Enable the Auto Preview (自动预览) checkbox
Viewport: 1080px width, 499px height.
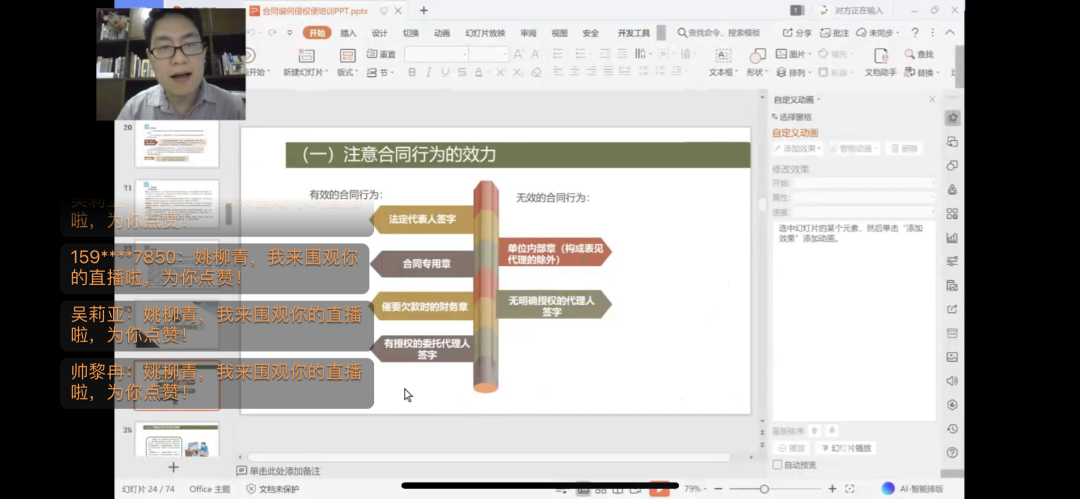coord(778,464)
